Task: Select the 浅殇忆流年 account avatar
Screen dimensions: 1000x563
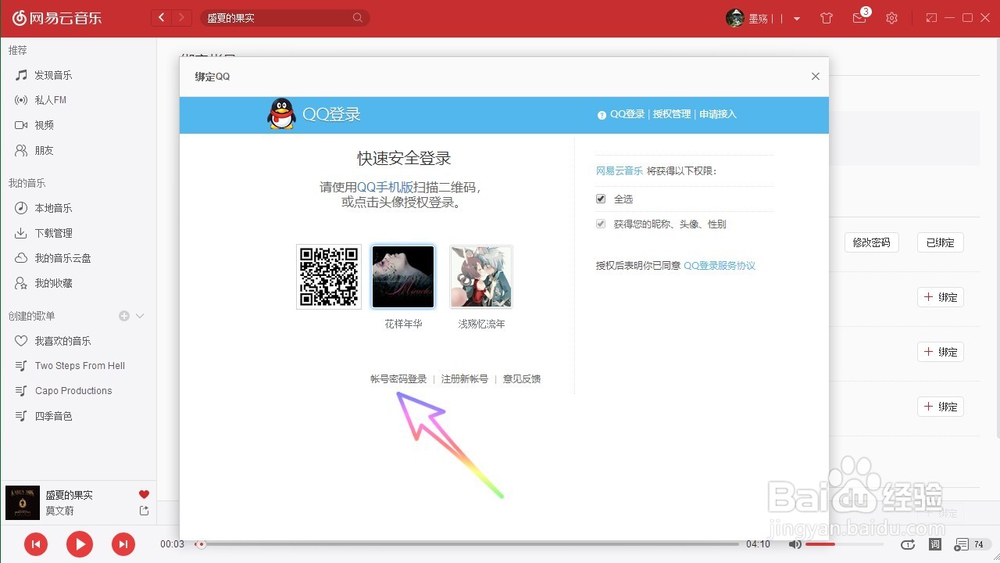Action: tap(481, 277)
